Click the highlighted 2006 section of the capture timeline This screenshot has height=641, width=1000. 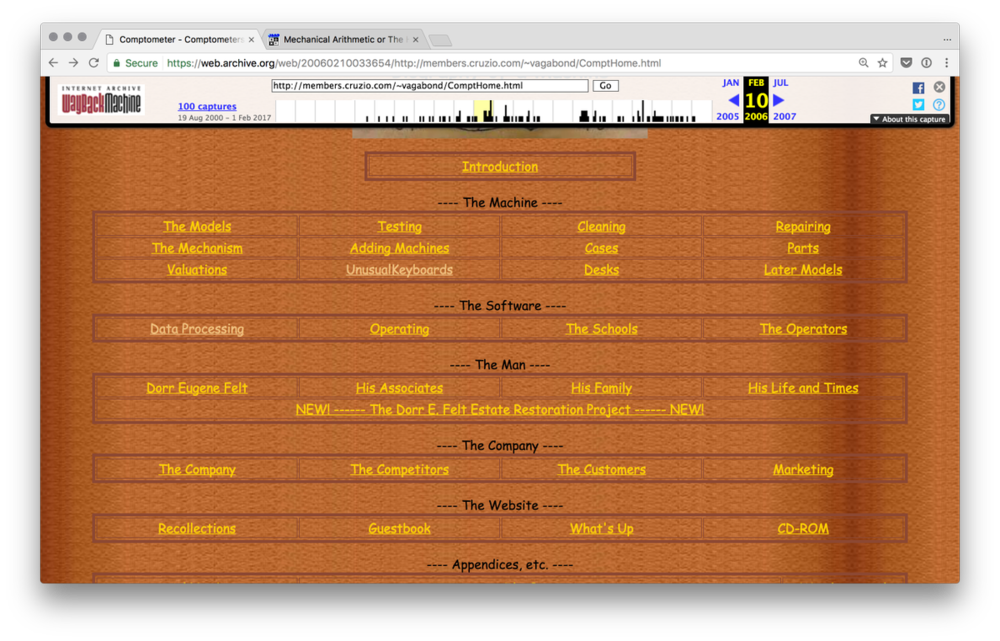point(483,111)
